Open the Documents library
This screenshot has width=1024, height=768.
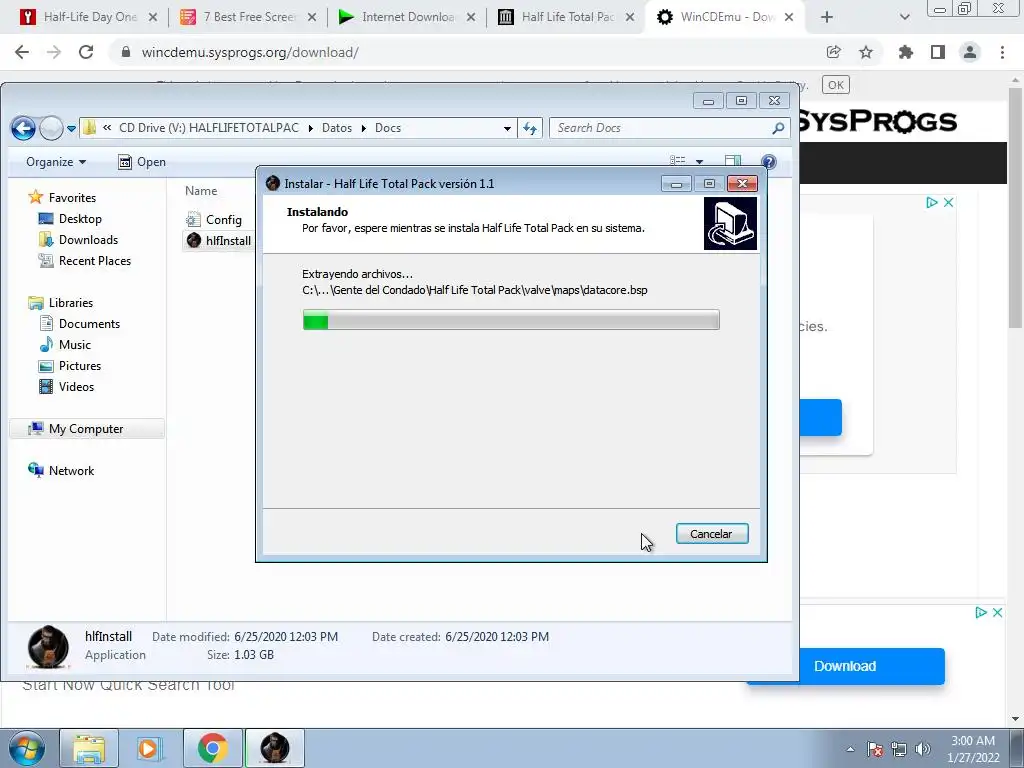(79, 323)
